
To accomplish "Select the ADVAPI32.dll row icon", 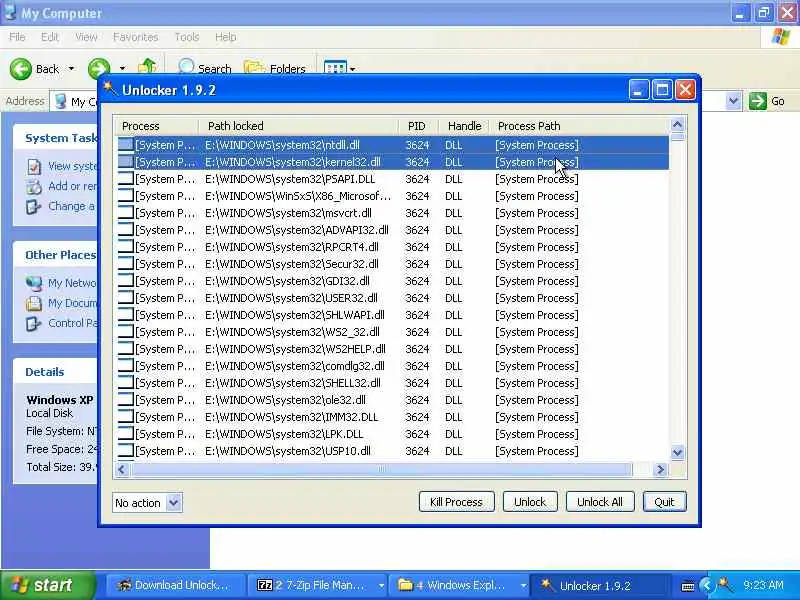I will [126, 230].
